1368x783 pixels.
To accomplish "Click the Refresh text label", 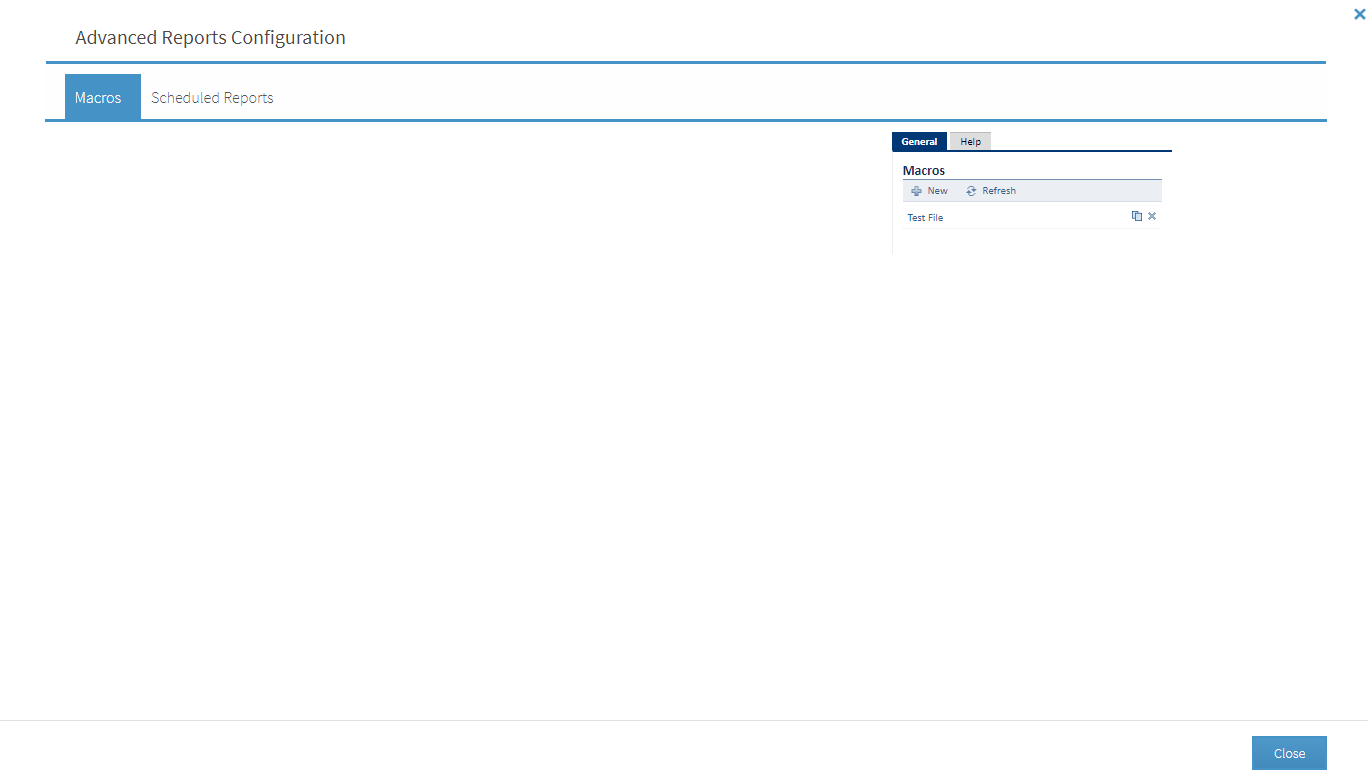I will tap(998, 191).
